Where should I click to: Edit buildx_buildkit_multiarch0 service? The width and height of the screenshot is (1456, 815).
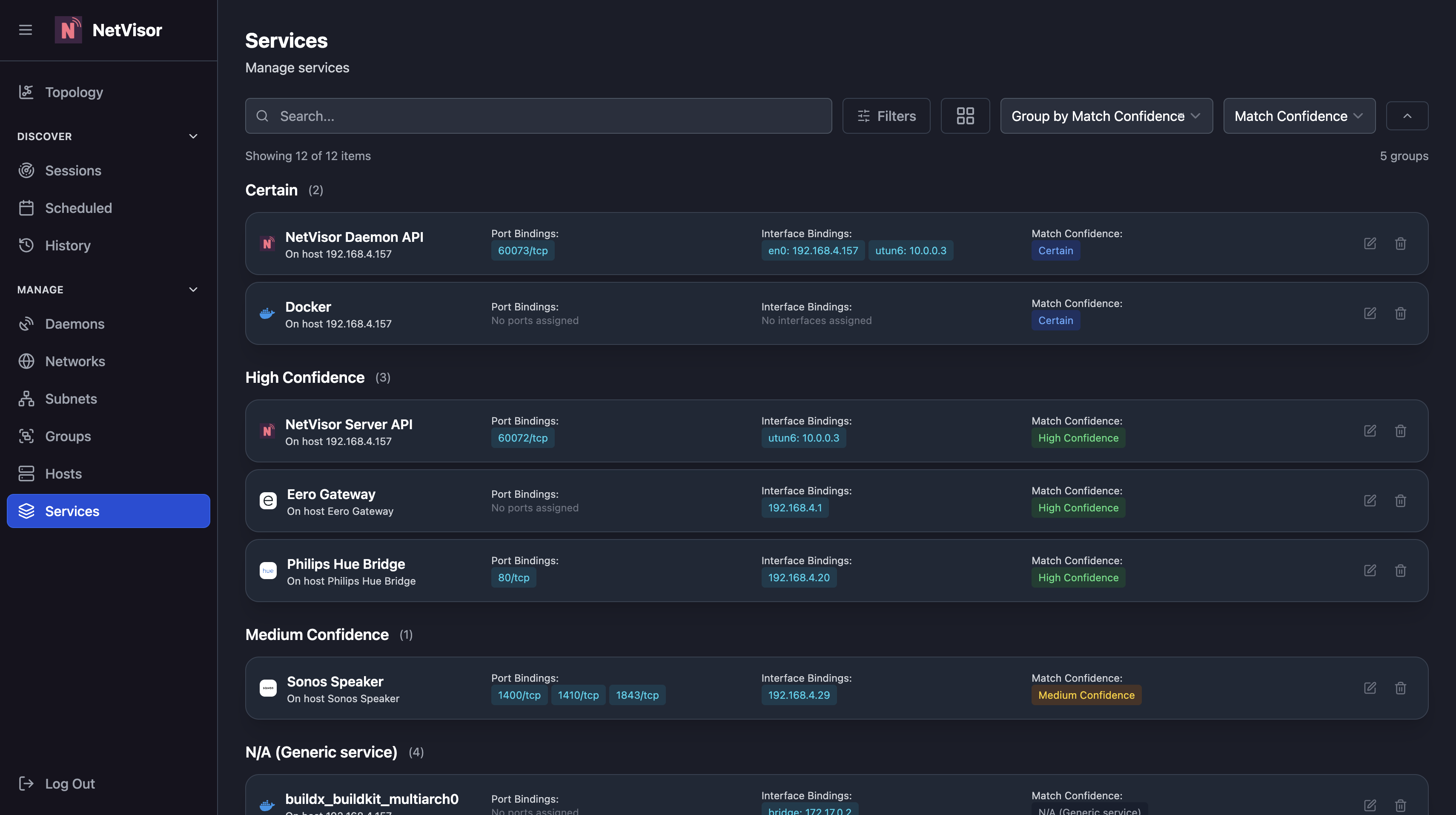tap(1370, 805)
